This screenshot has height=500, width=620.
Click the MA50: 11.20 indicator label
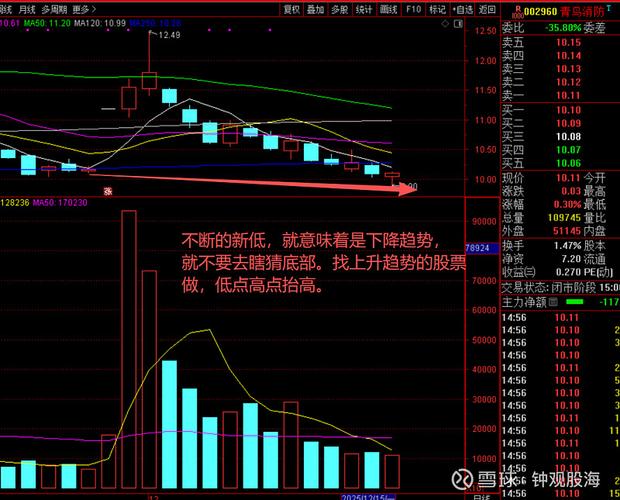(47, 23)
